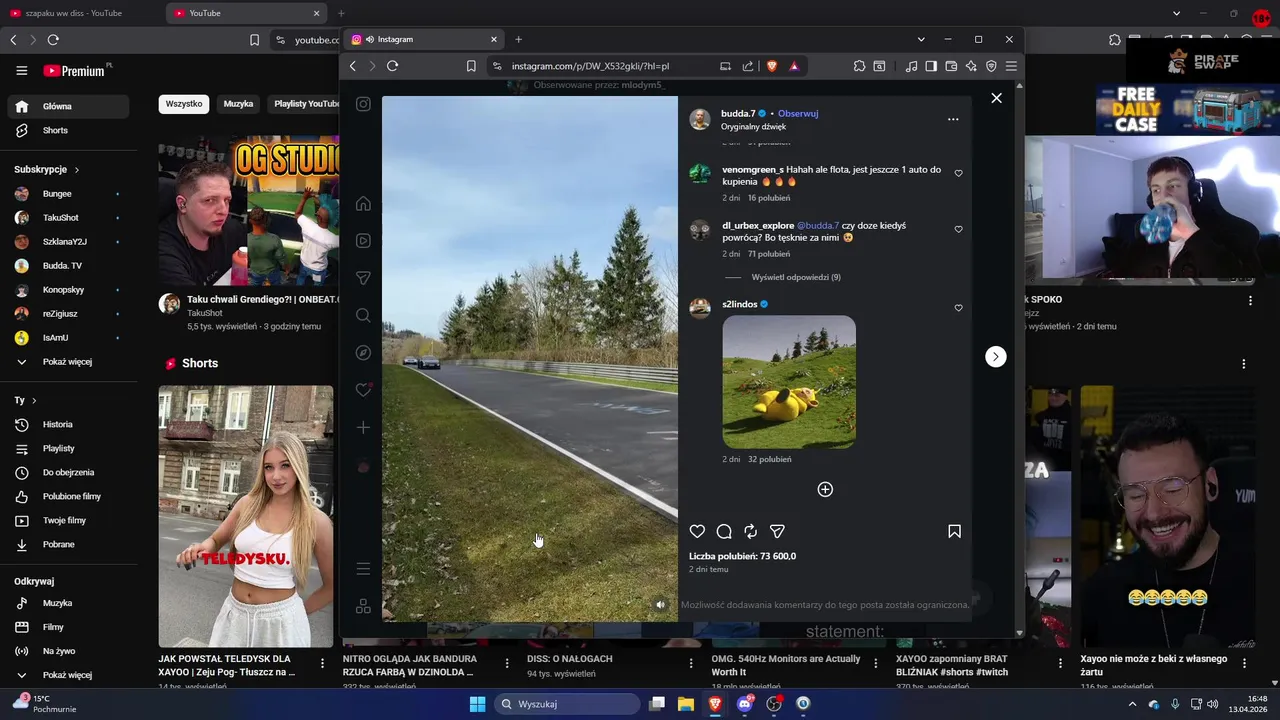Click the Wyszukaj taskbar search box

pyautogui.click(x=567, y=704)
